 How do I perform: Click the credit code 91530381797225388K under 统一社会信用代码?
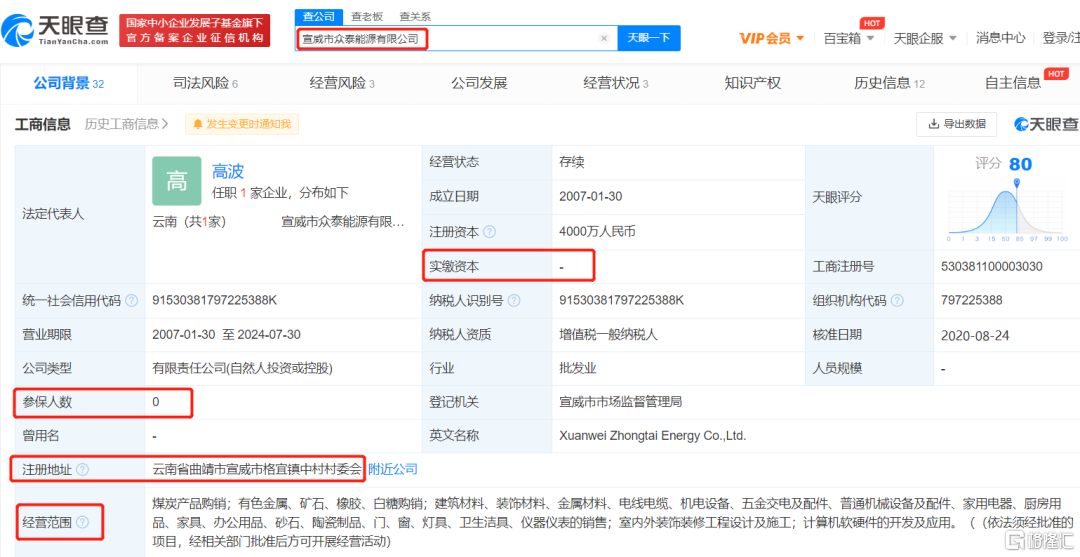click(214, 301)
